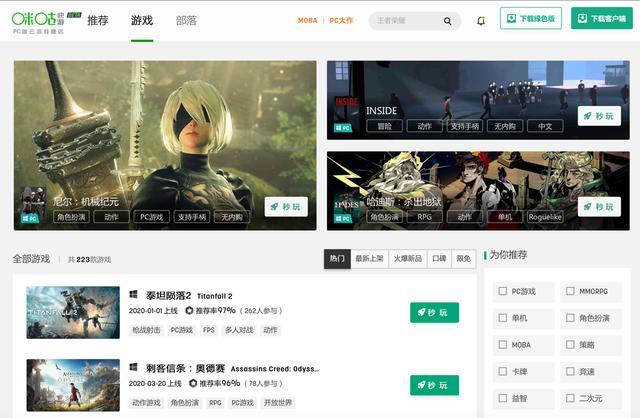This screenshot has width=640, height=418.
Task: Click the FPS tag under 泰坦陨落2
Action: point(209,330)
